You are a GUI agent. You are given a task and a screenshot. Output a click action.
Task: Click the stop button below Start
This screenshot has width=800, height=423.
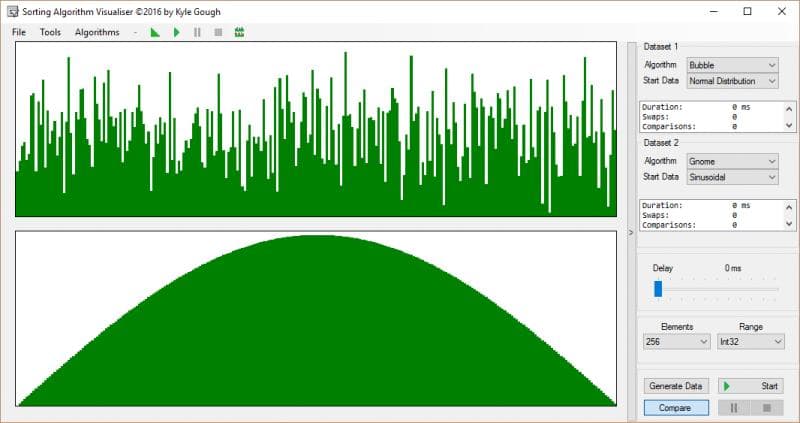[767, 407]
